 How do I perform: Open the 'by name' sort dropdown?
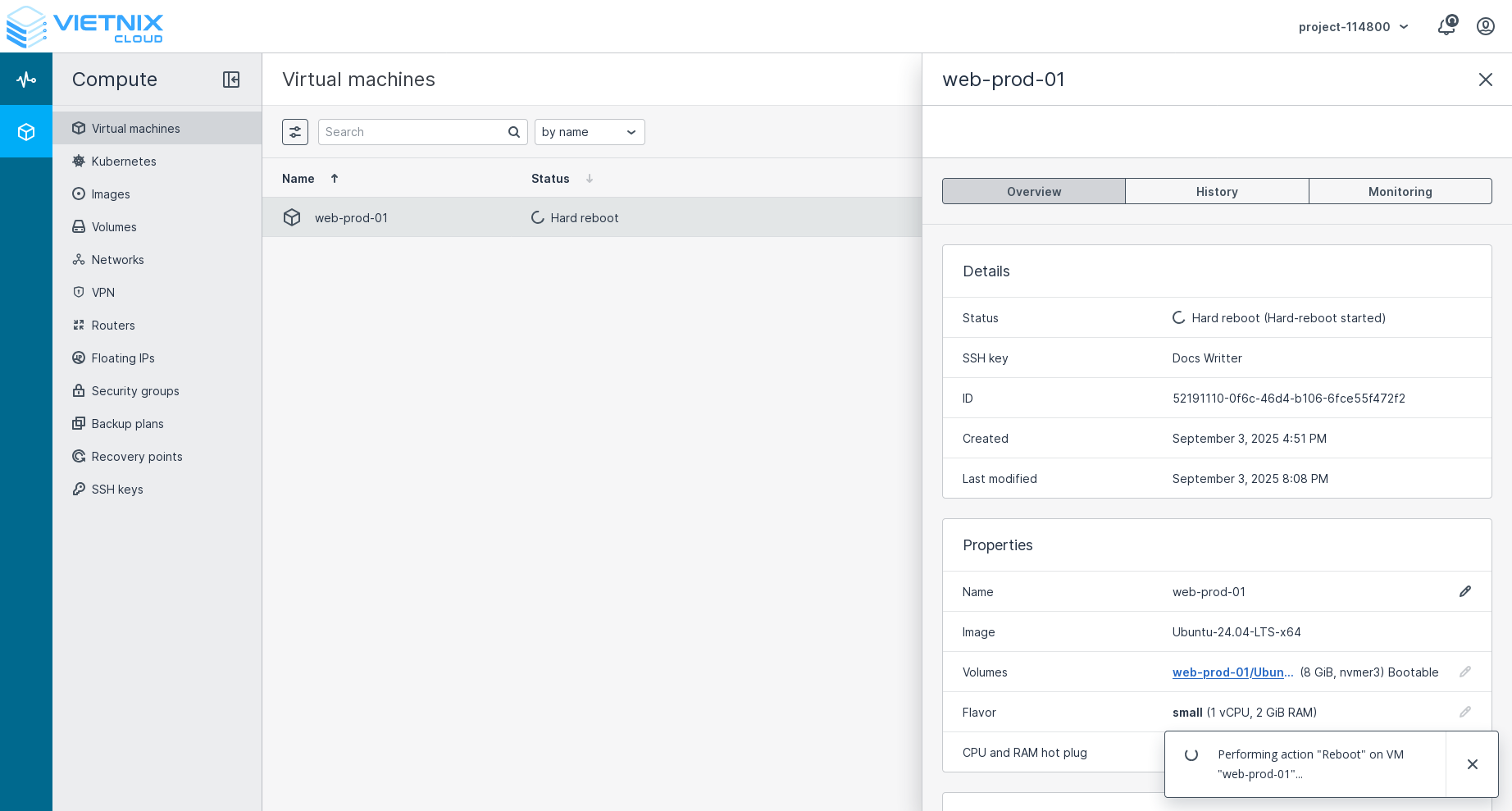tap(589, 132)
